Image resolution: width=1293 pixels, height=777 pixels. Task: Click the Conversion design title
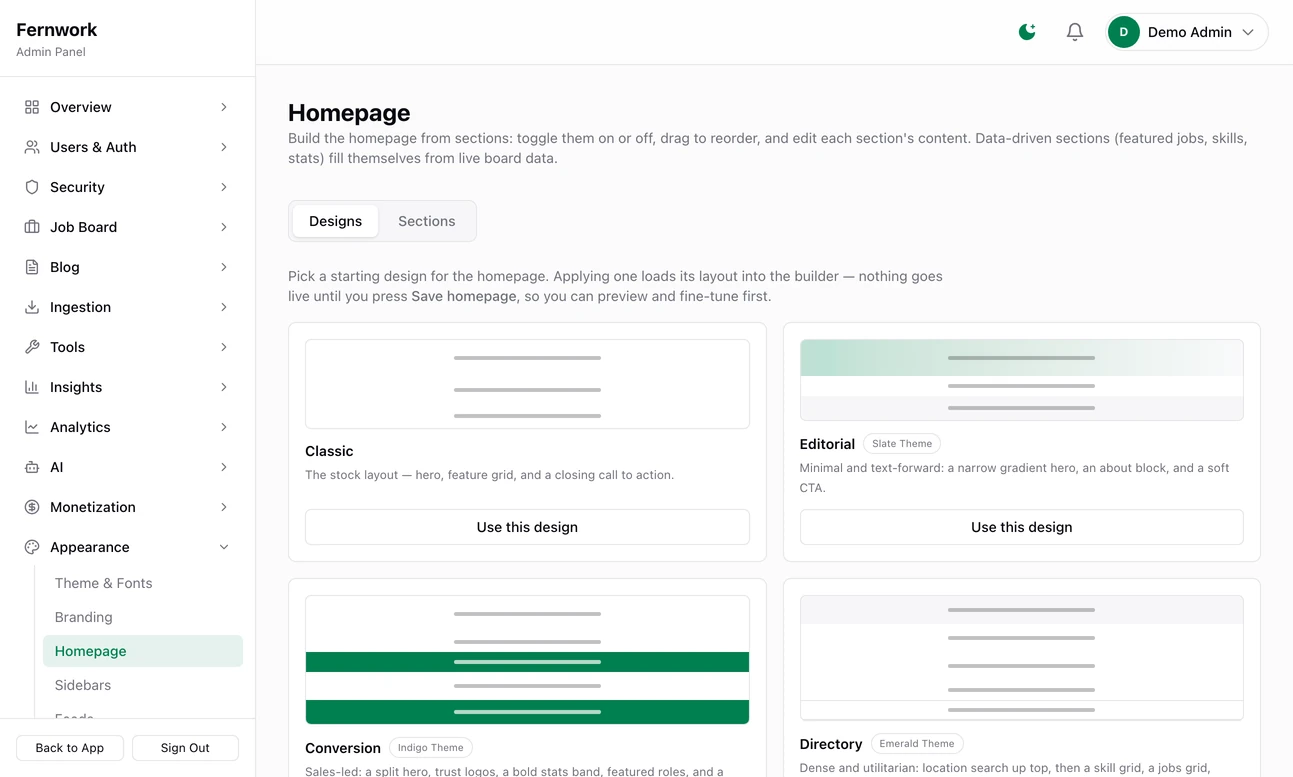(x=343, y=748)
